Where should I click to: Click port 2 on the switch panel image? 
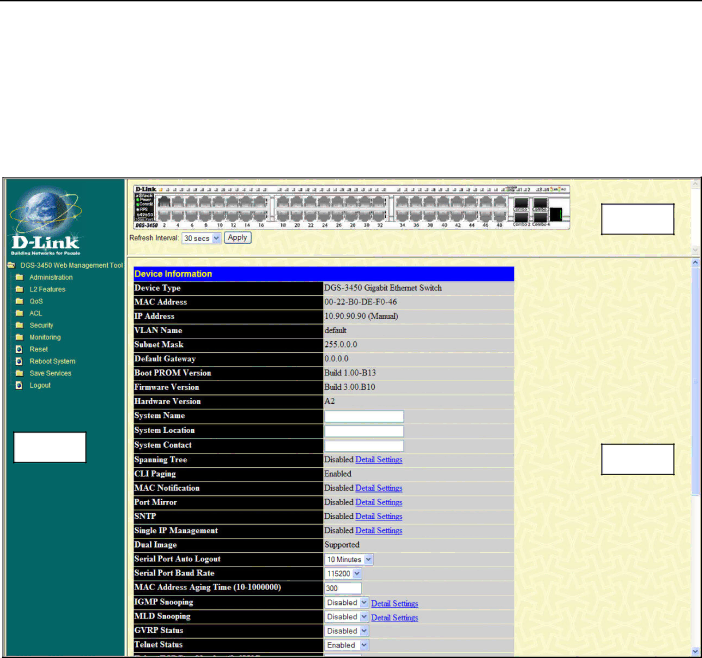164,214
